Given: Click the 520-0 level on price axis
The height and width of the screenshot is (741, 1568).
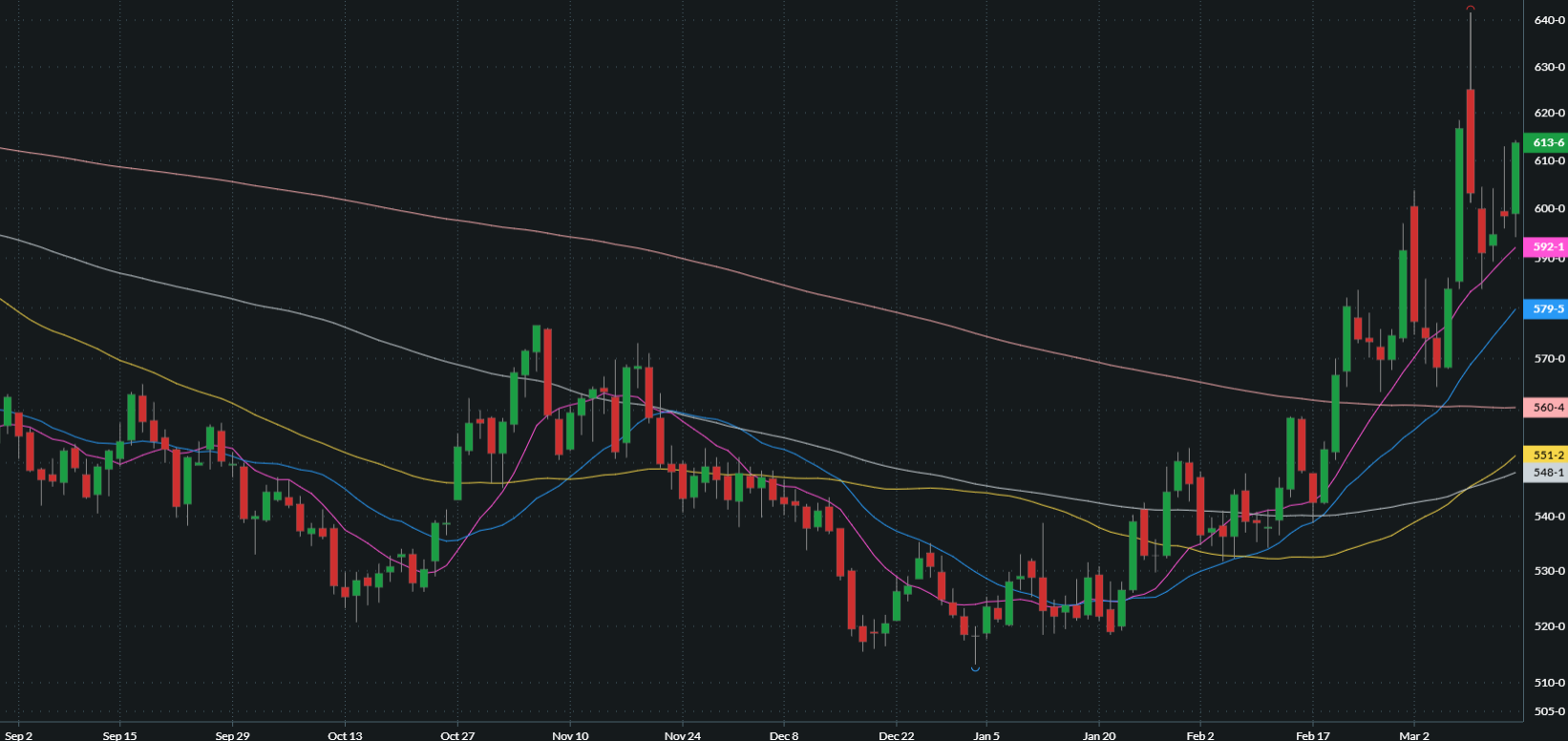Looking at the screenshot, I should (1549, 626).
